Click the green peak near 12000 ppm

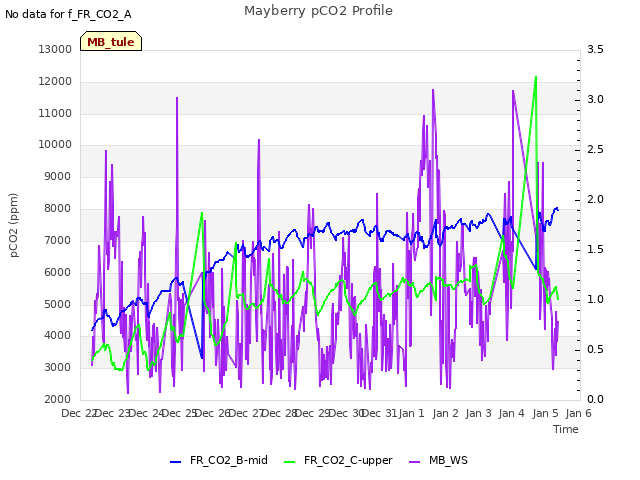coord(536,77)
